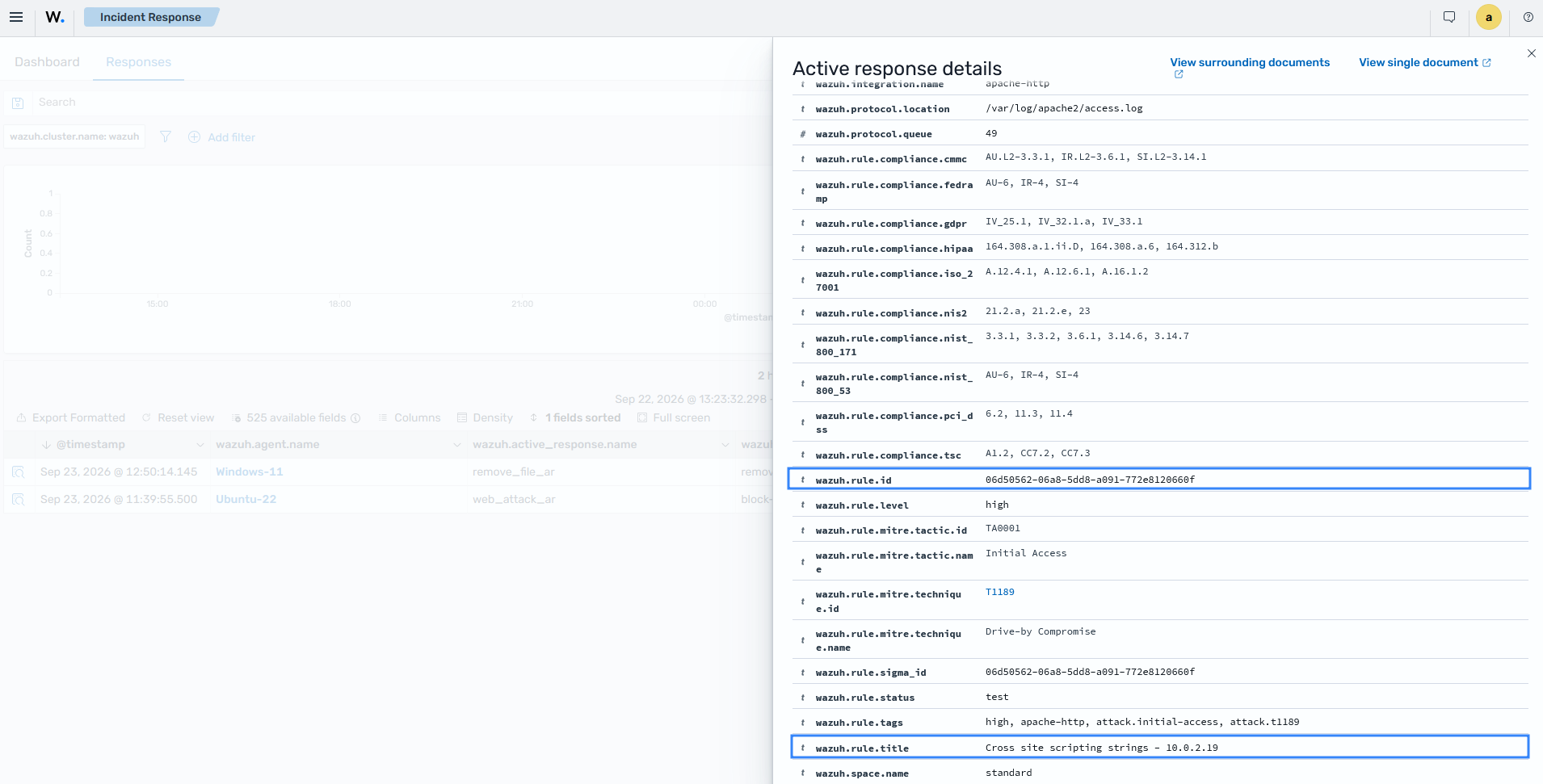The width and height of the screenshot is (1543, 784).
Task: Click the Incident Response breadcrumb
Action: point(151,17)
